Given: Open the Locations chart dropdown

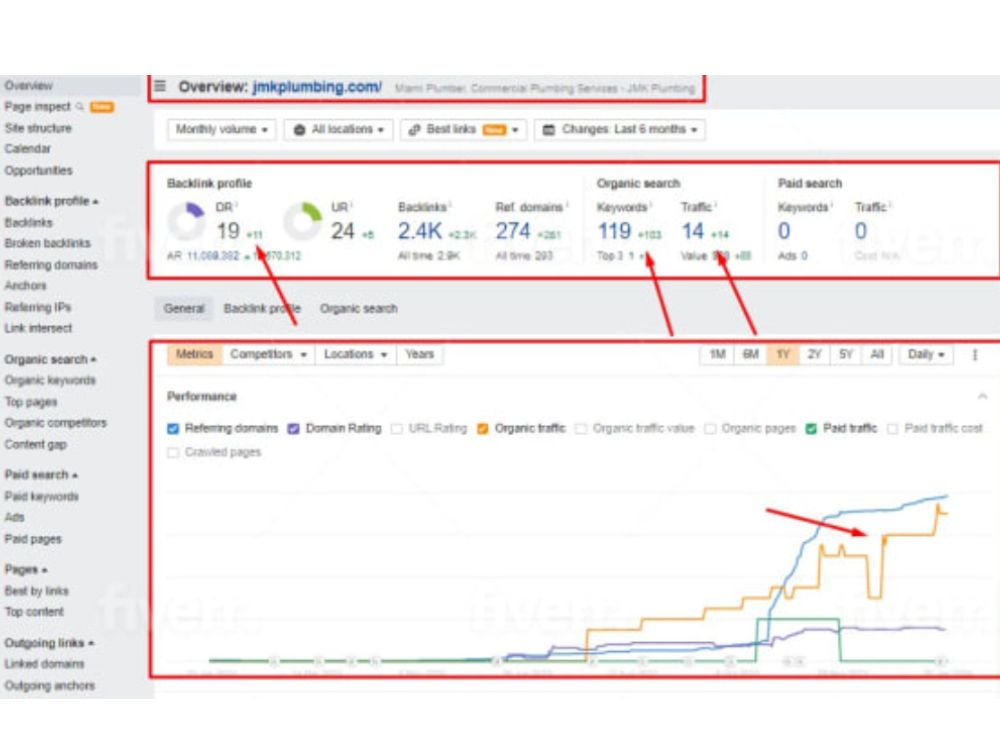Looking at the screenshot, I should pyautogui.click(x=356, y=355).
